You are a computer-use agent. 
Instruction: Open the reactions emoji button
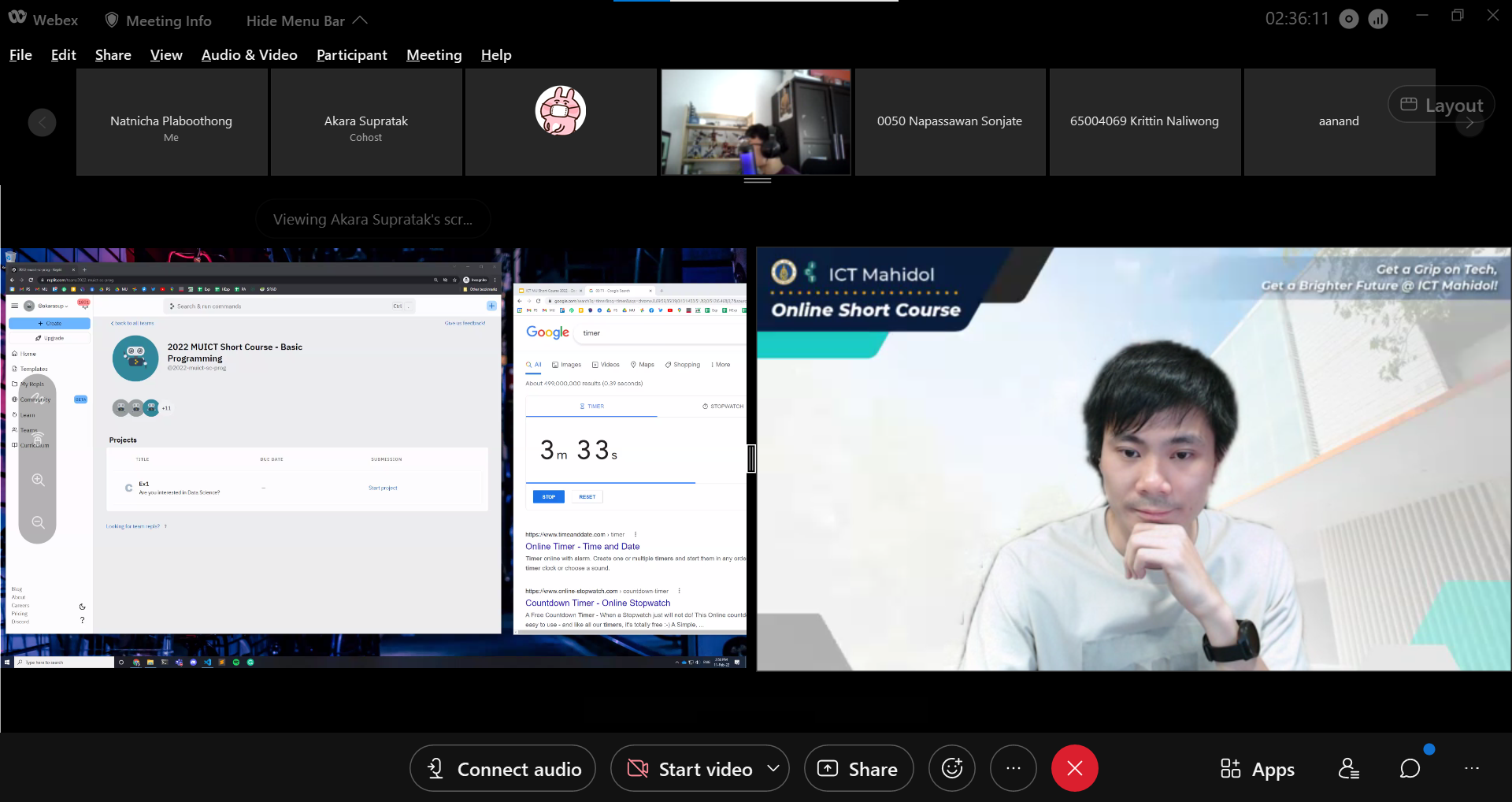click(x=951, y=768)
